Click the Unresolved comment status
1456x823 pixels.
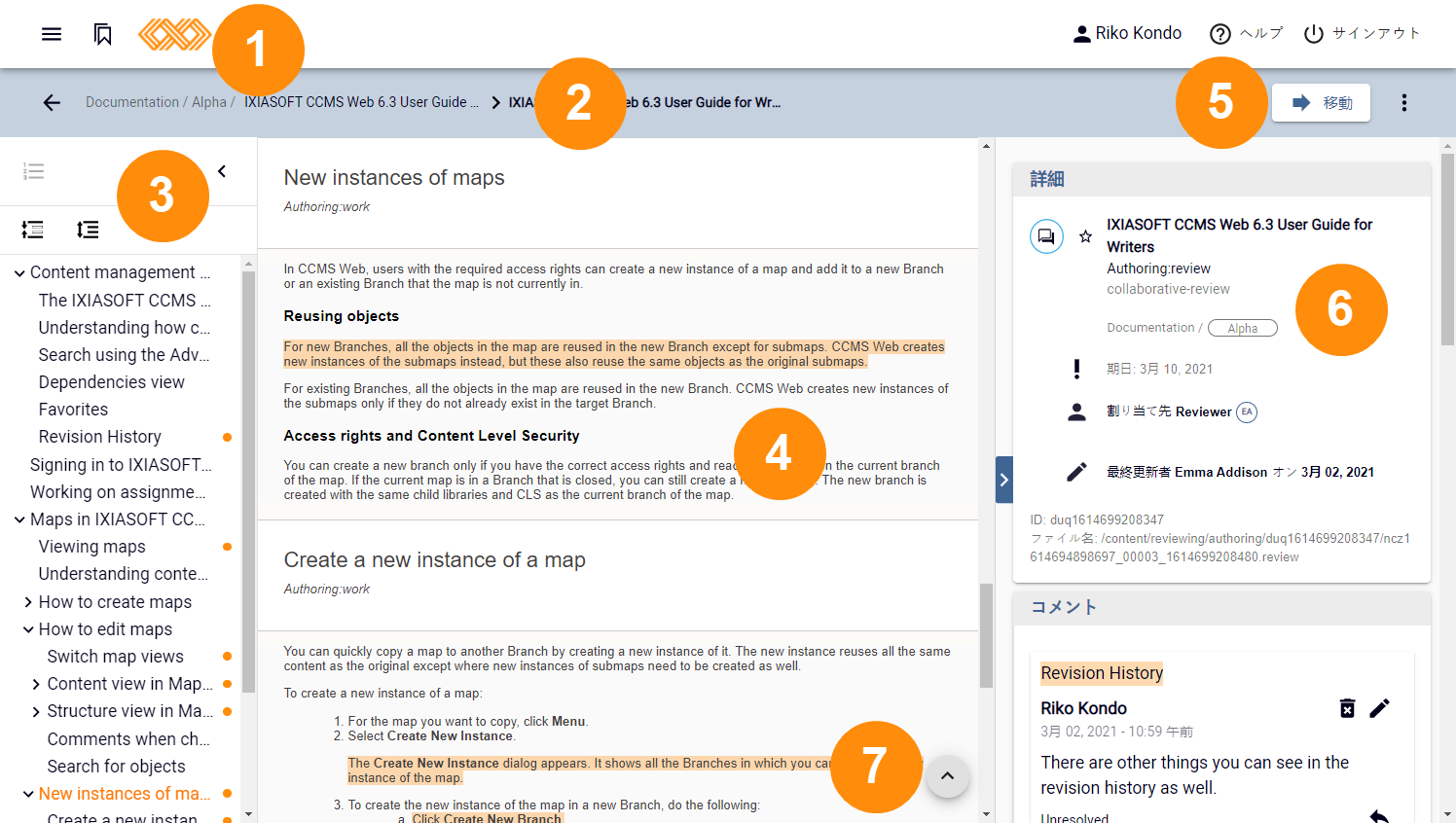click(1074, 818)
